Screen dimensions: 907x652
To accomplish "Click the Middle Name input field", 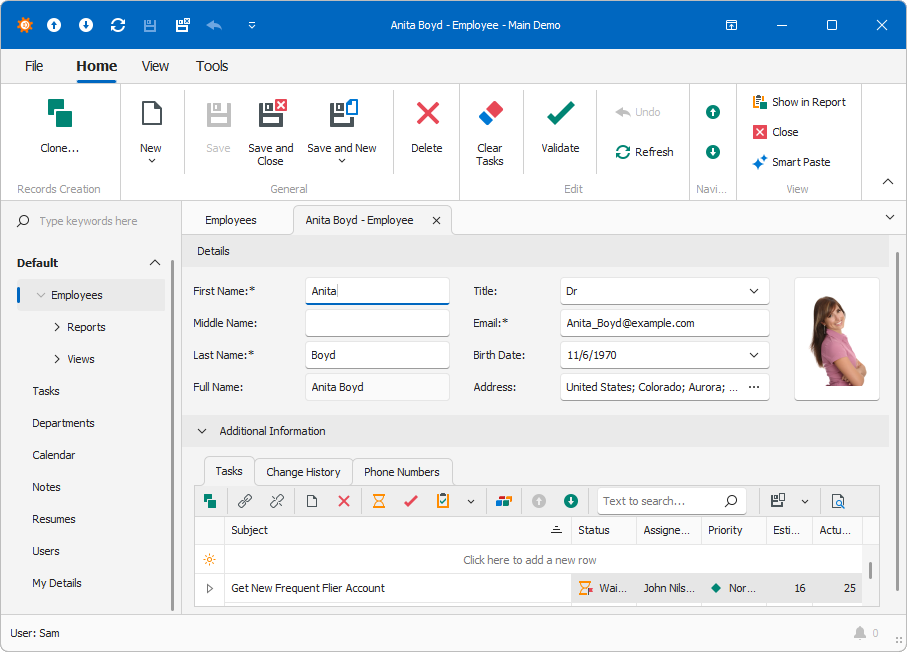I will (377, 323).
